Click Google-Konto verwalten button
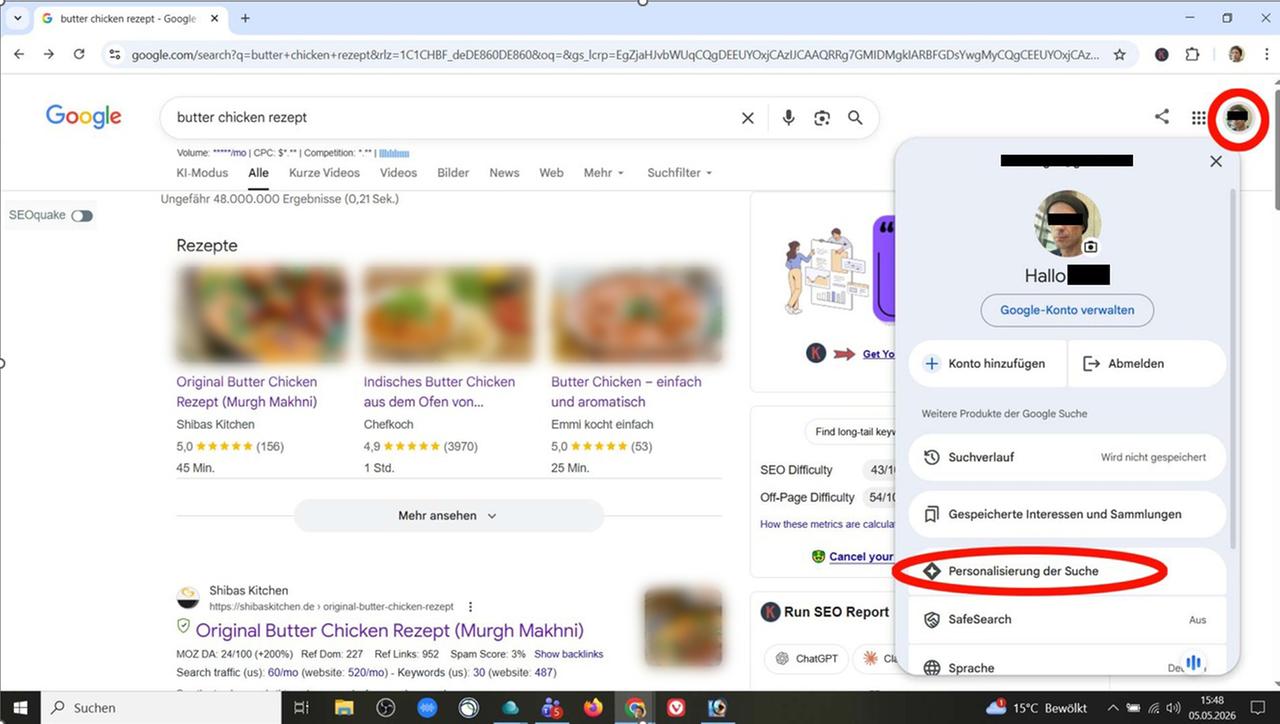The width and height of the screenshot is (1280, 724). 1067,310
